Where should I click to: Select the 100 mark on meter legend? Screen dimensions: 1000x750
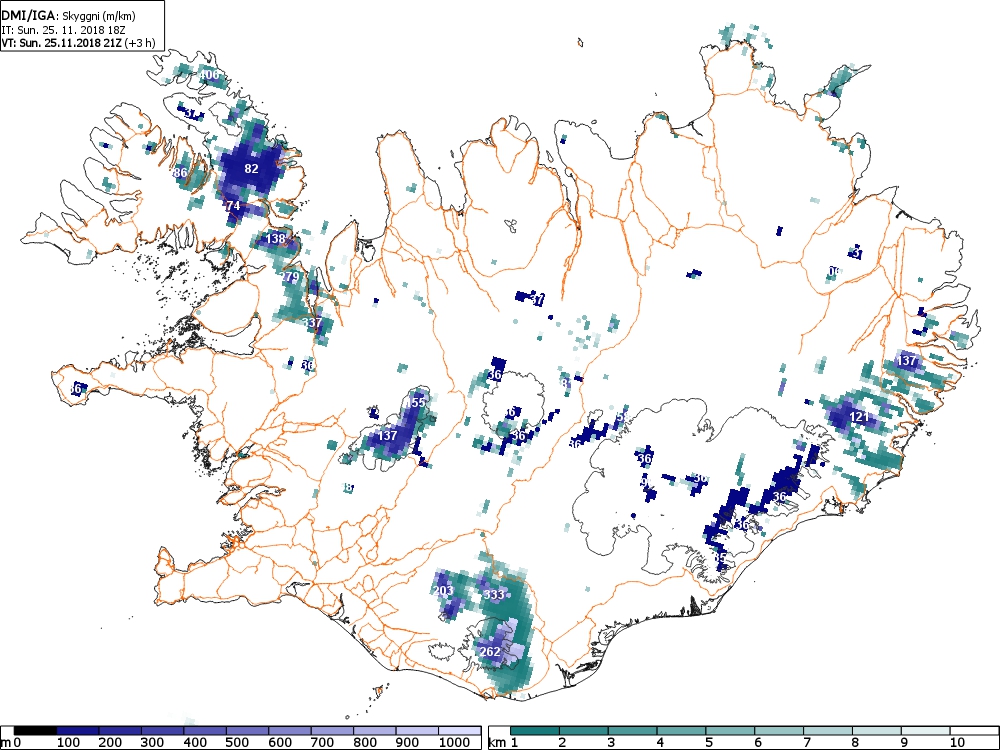click(68, 742)
